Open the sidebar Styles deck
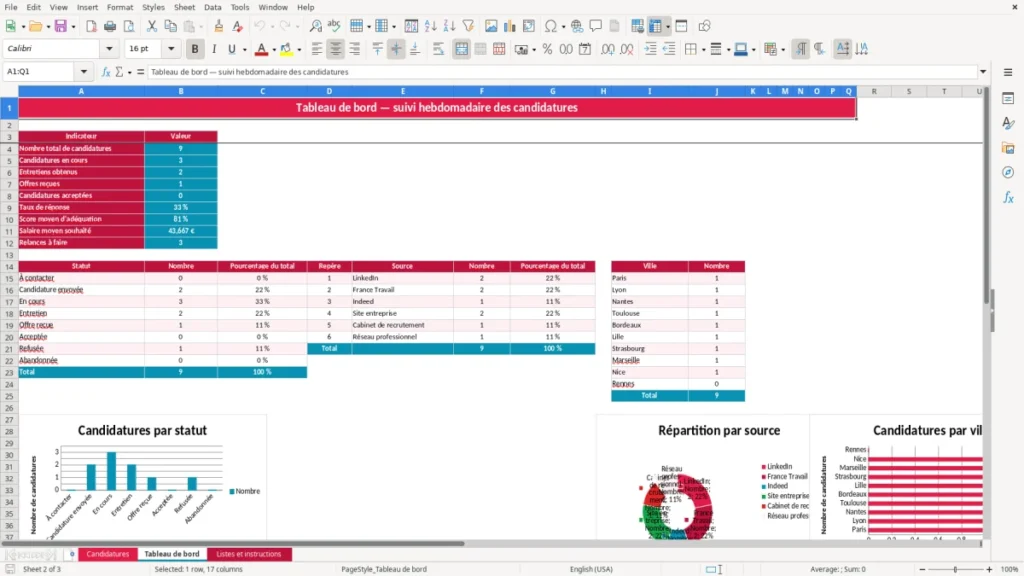1024x576 pixels. pos(1008,123)
